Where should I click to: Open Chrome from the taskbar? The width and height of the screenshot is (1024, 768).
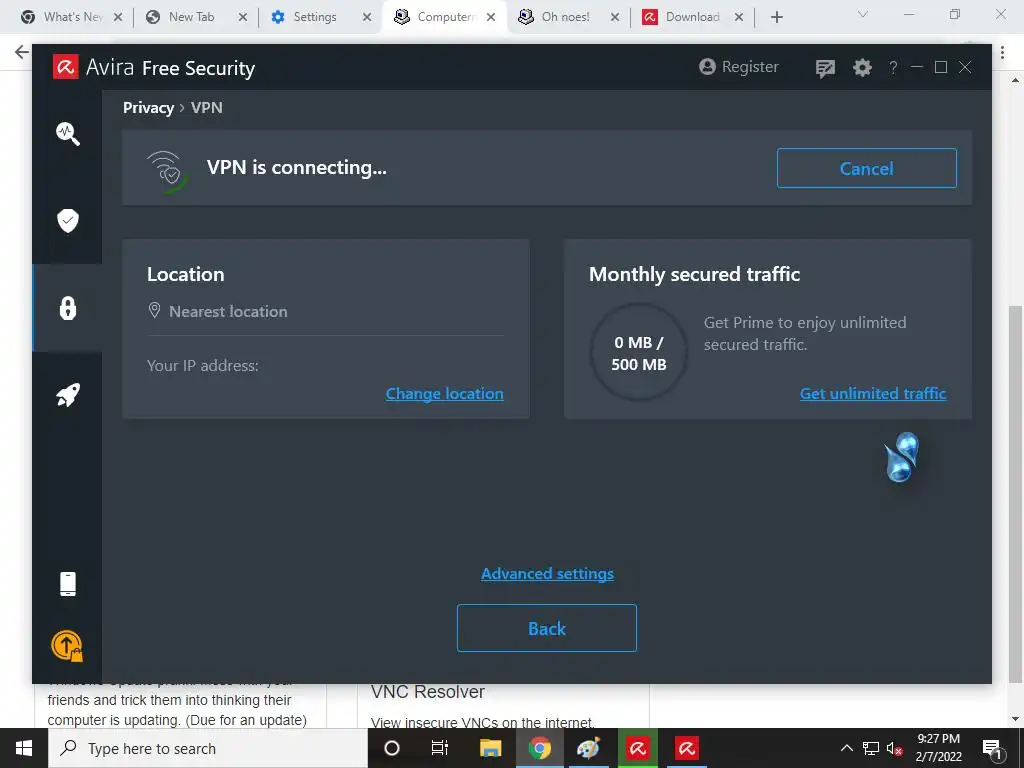coord(539,748)
